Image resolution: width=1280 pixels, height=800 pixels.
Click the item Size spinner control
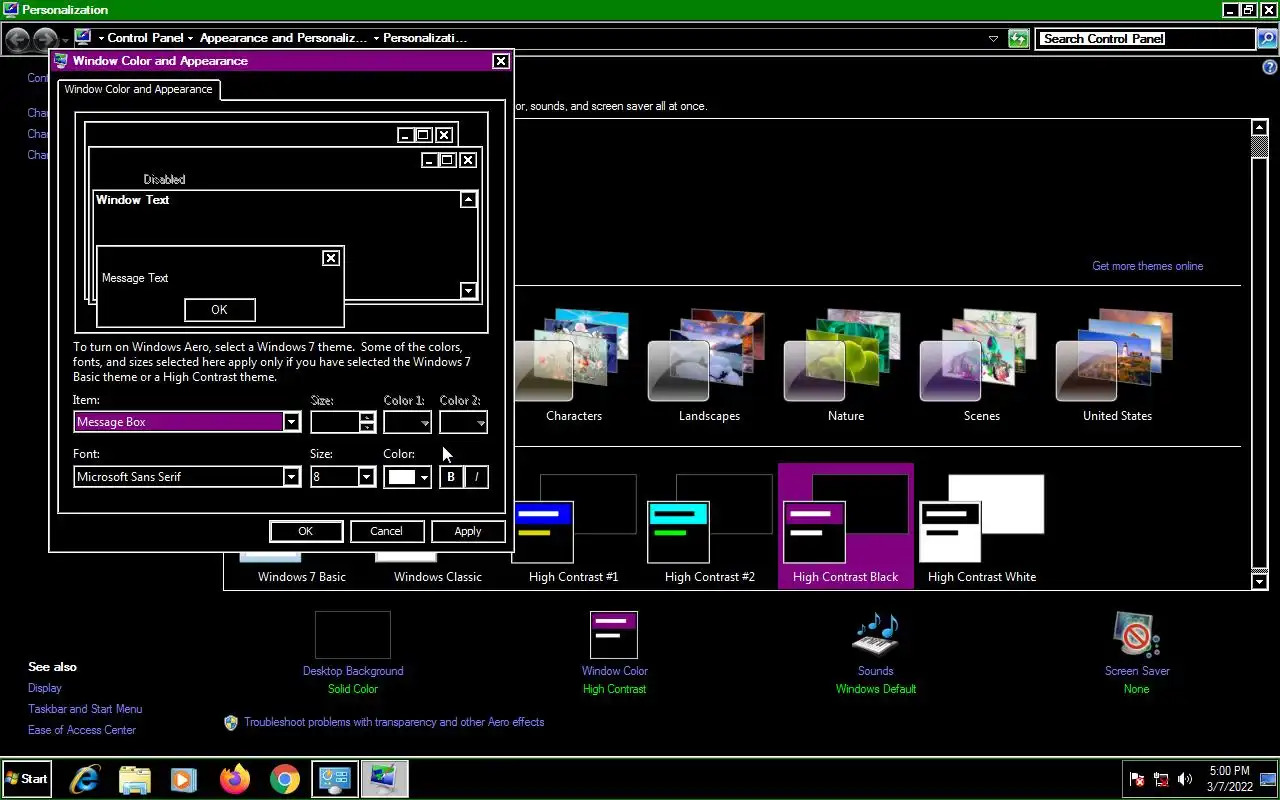click(x=367, y=422)
